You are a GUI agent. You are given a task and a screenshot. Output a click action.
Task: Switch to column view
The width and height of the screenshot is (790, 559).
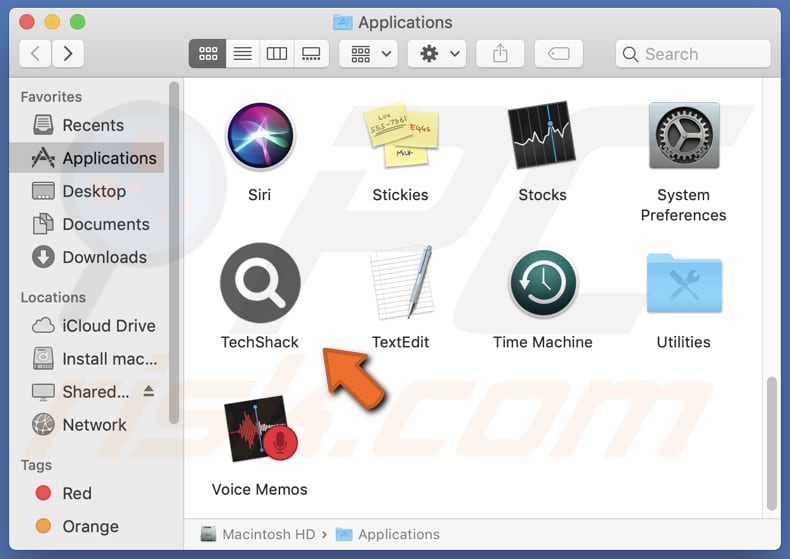277,53
